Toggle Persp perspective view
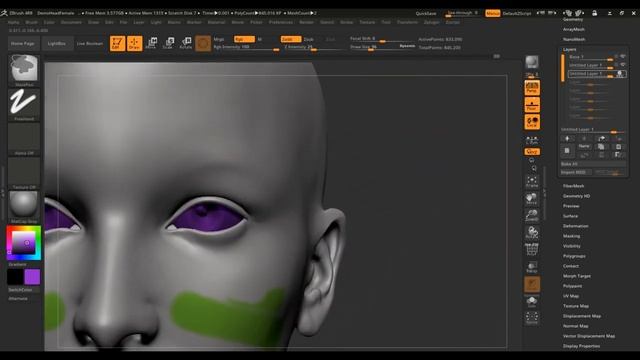Image resolution: width=640 pixels, height=360 pixels. point(532,88)
